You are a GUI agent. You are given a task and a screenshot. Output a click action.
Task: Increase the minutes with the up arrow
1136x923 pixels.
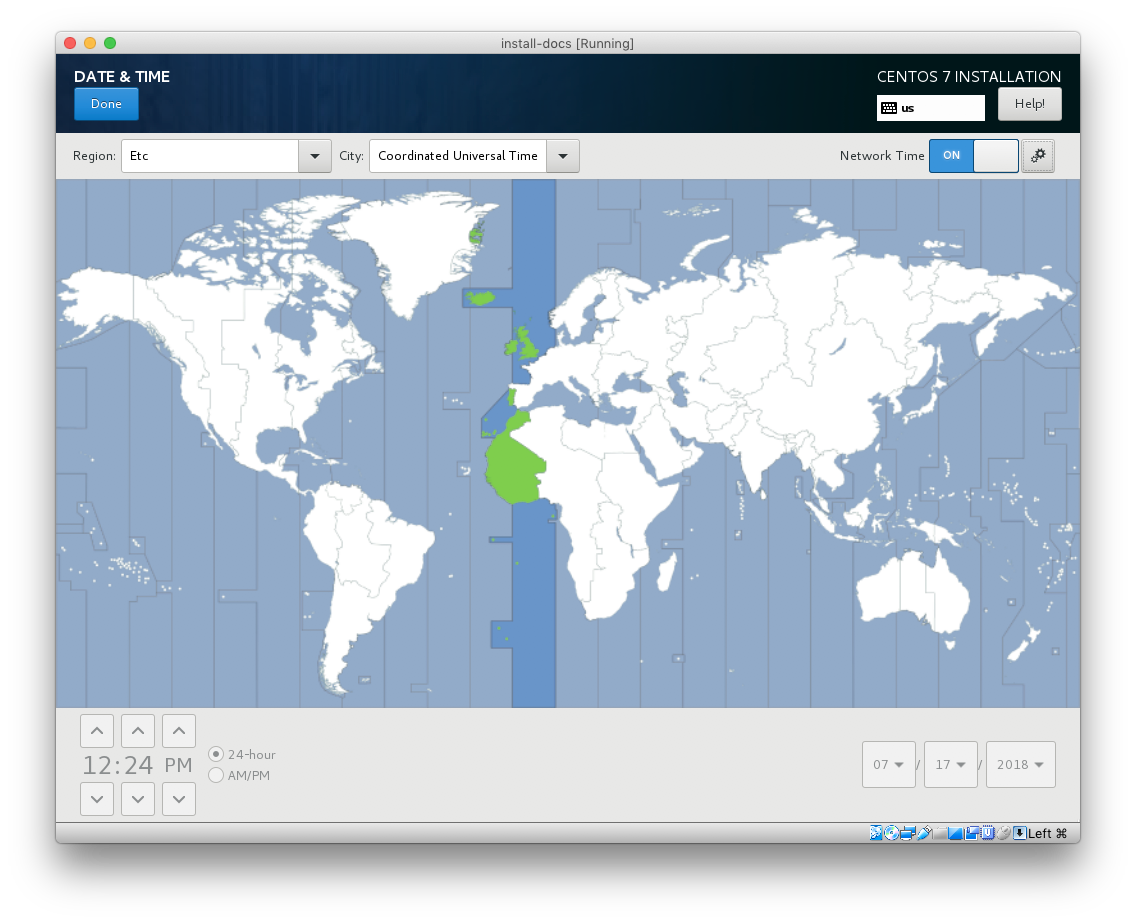138,731
